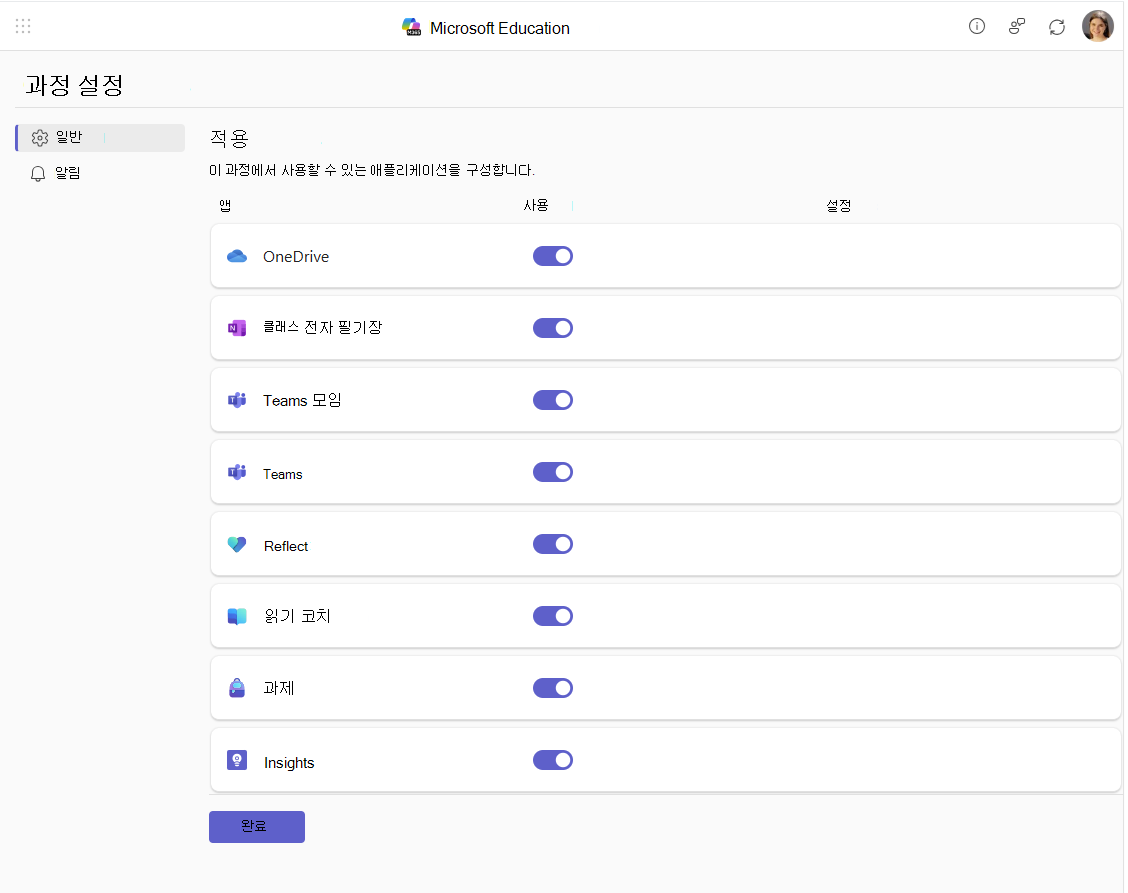
Task: Click the Microsoft Education title text
Action: (499, 28)
